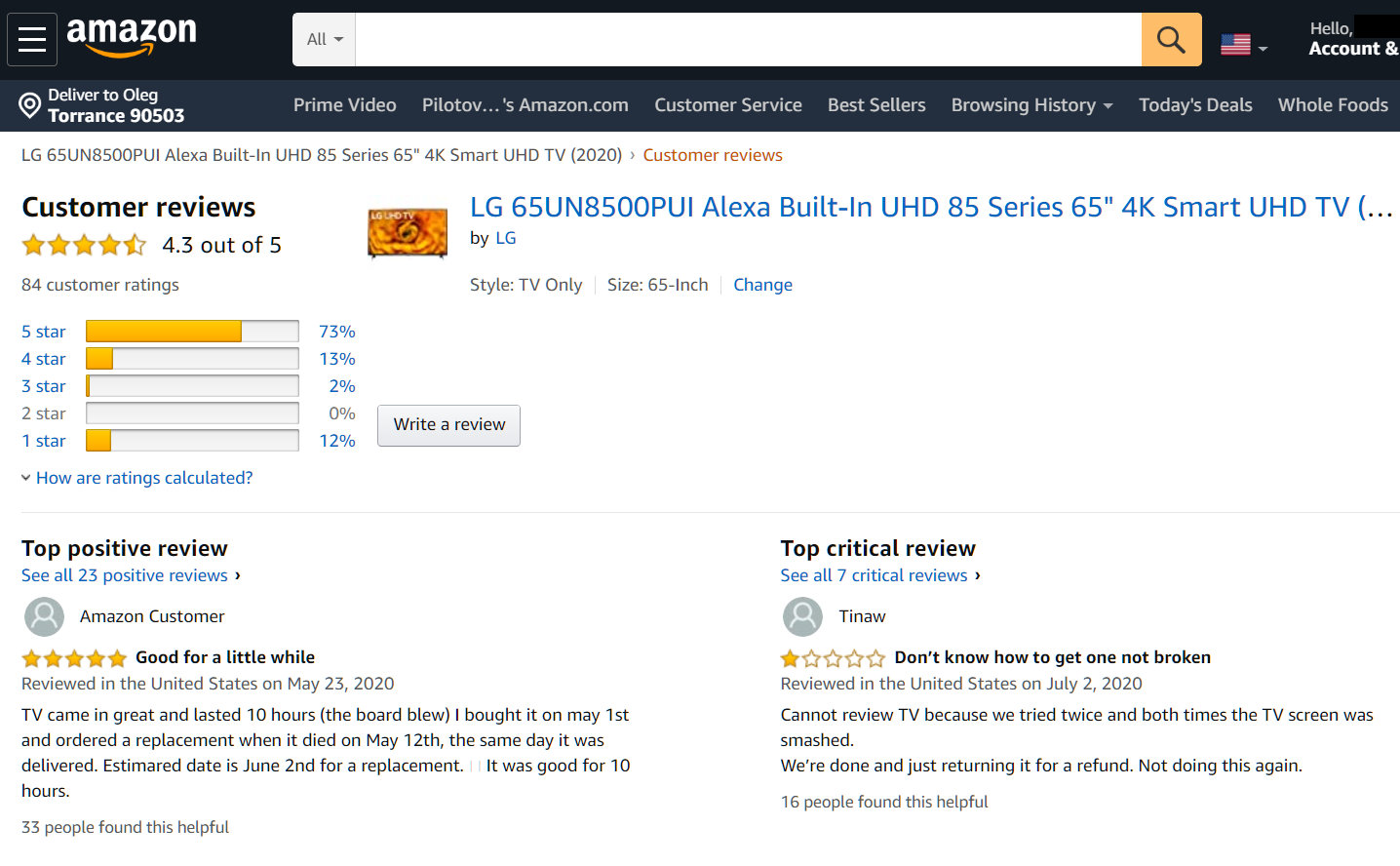
Task: Click Tinaw's profile avatar
Action: coord(802,616)
